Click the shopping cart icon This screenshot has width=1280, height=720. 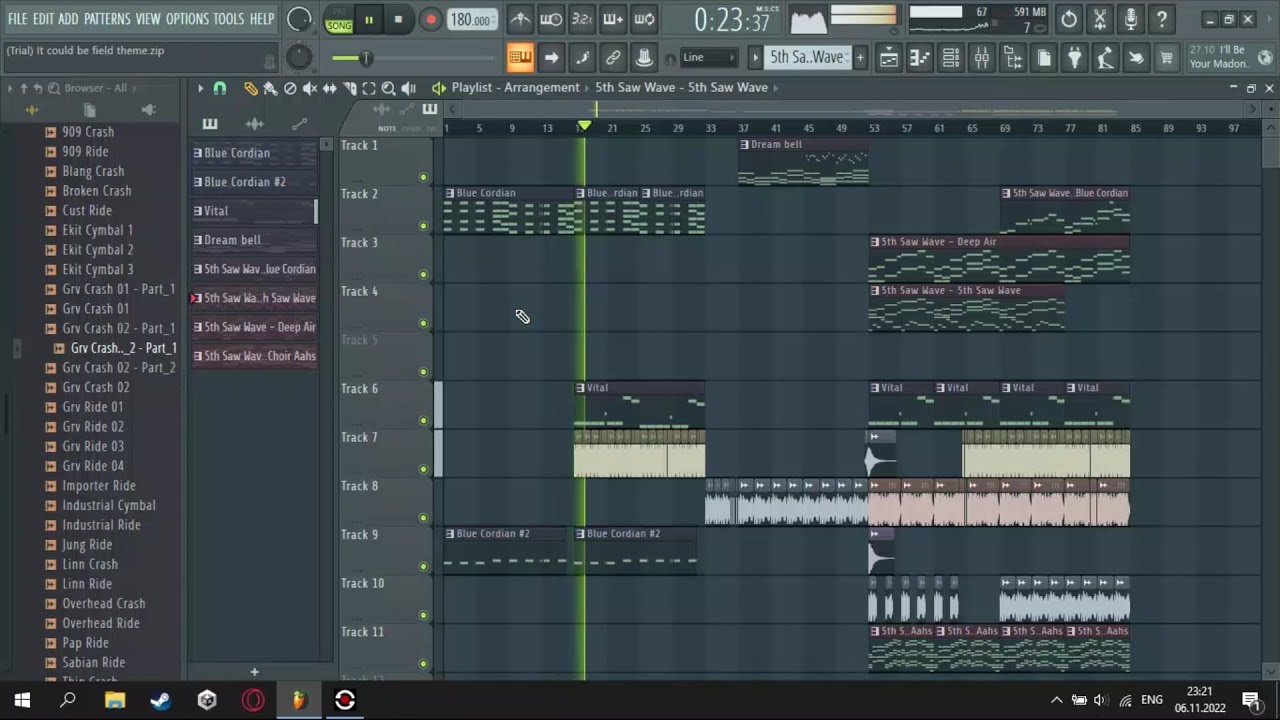click(x=1166, y=58)
